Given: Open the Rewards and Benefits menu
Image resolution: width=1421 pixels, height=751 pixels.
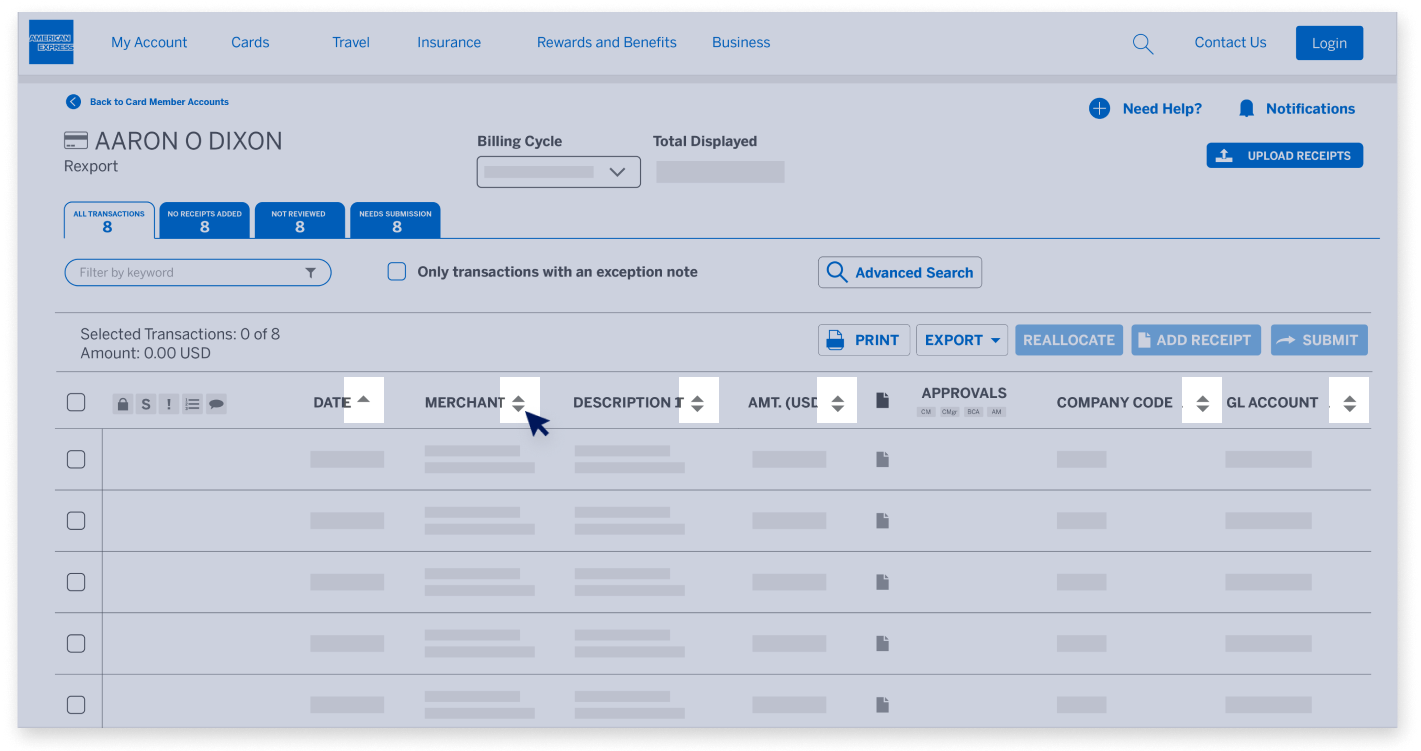Looking at the screenshot, I should pyautogui.click(x=606, y=42).
